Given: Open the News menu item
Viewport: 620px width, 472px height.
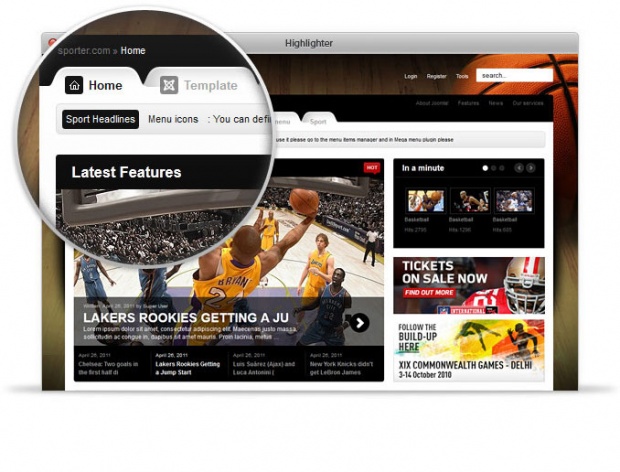Looking at the screenshot, I should coord(495,103).
